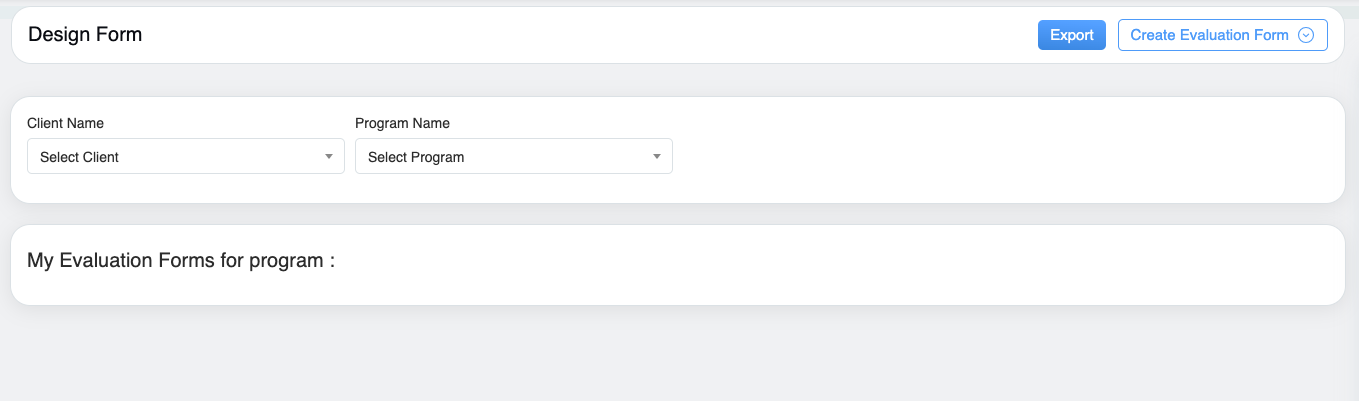Click empty space right of the Select Program dropdown
1359x401 pixels.
pyautogui.click(x=1000, y=155)
